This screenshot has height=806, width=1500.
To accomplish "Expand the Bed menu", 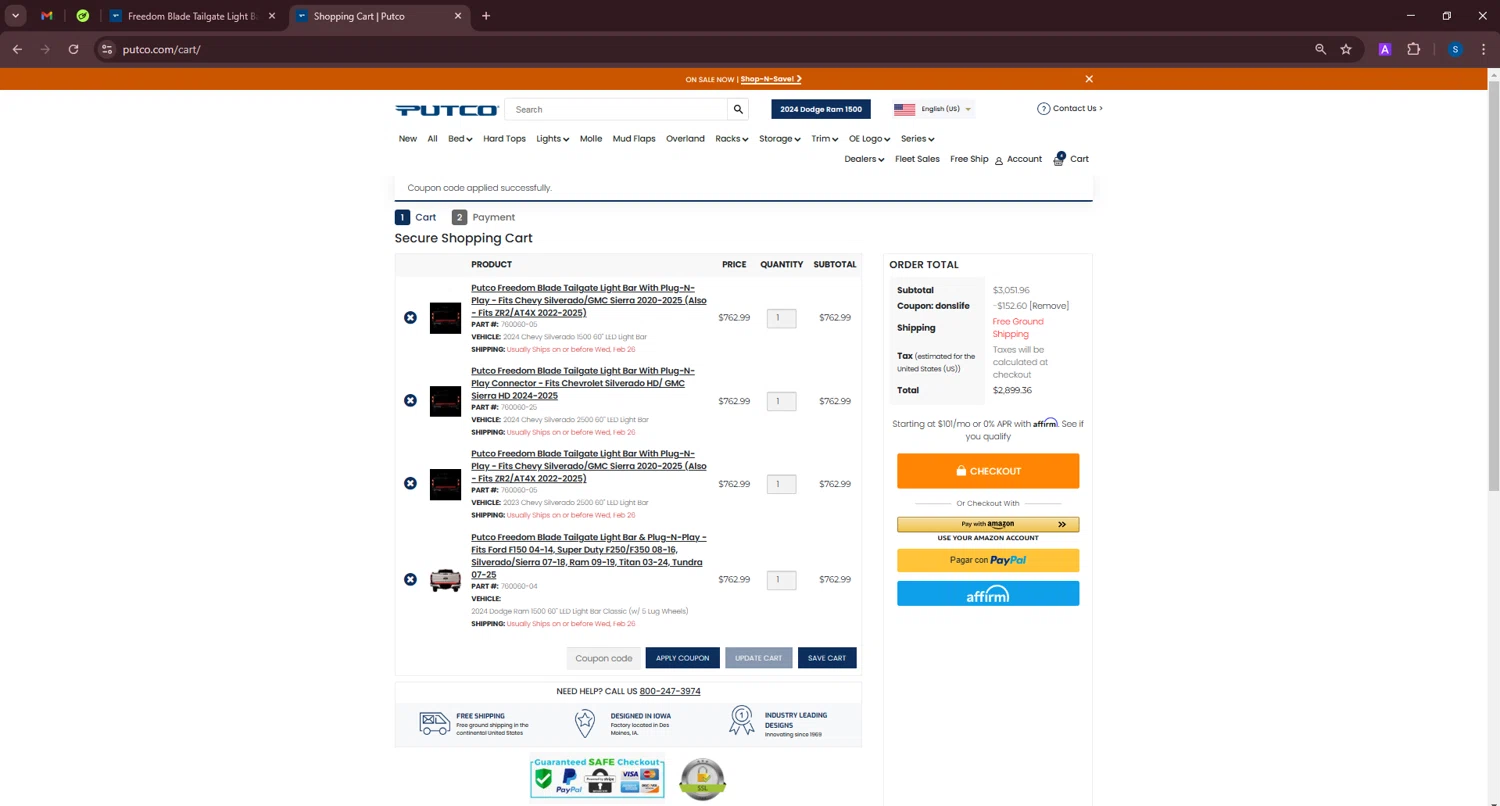I will (460, 139).
